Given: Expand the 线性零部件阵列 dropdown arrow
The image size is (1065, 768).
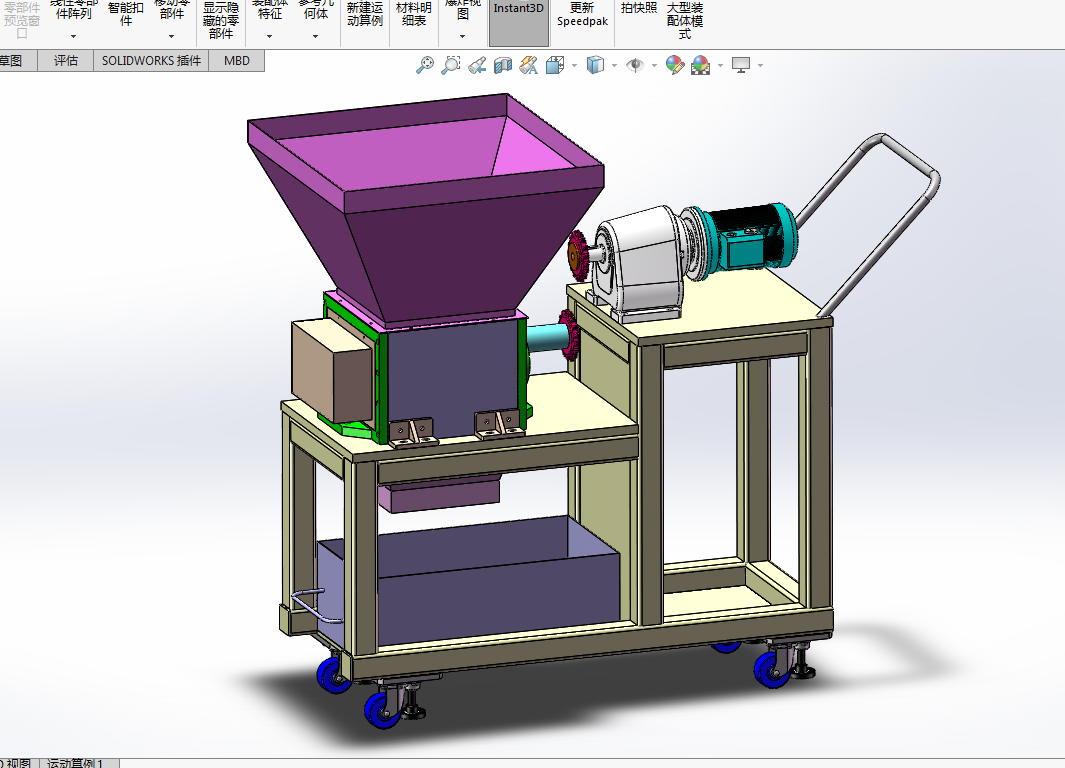Looking at the screenshot, I should (x=73, y=37).
